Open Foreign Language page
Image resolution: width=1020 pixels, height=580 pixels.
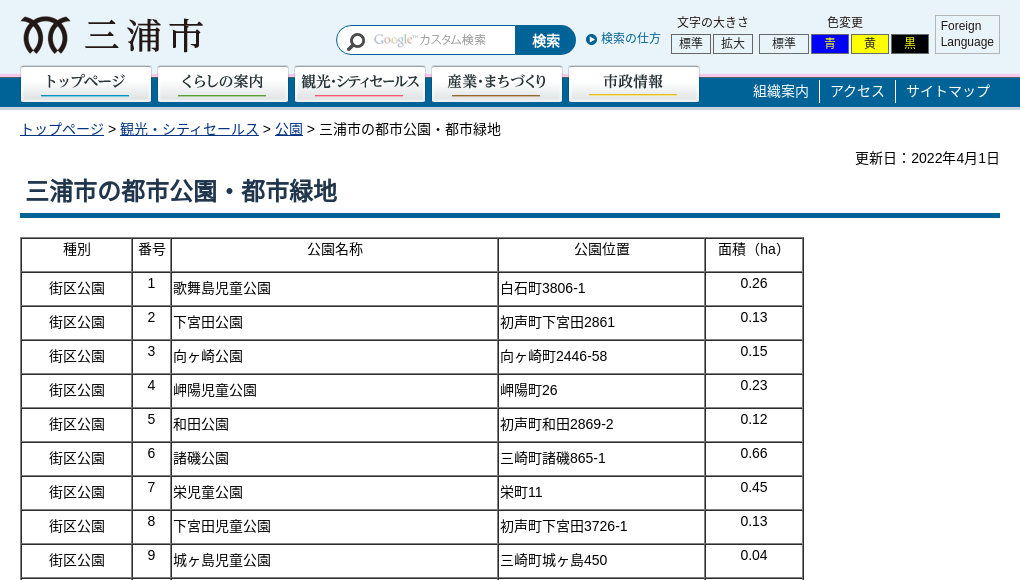[967, 34]
